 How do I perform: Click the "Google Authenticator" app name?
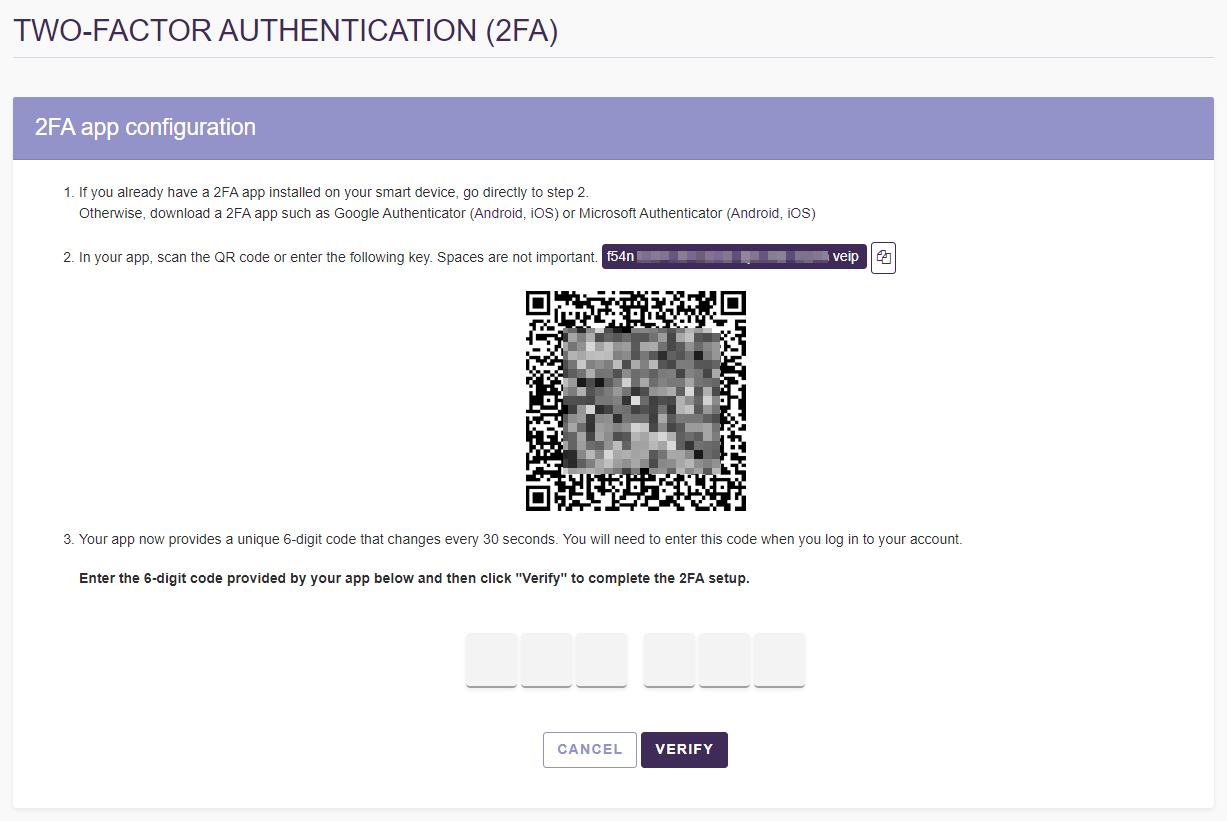[401, 213]
